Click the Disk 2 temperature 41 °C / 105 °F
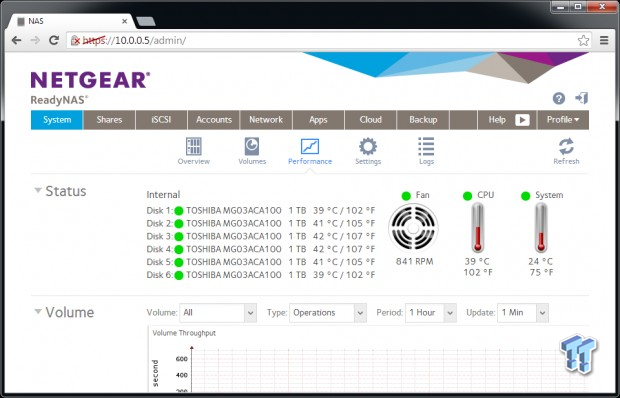 (344, 224)
